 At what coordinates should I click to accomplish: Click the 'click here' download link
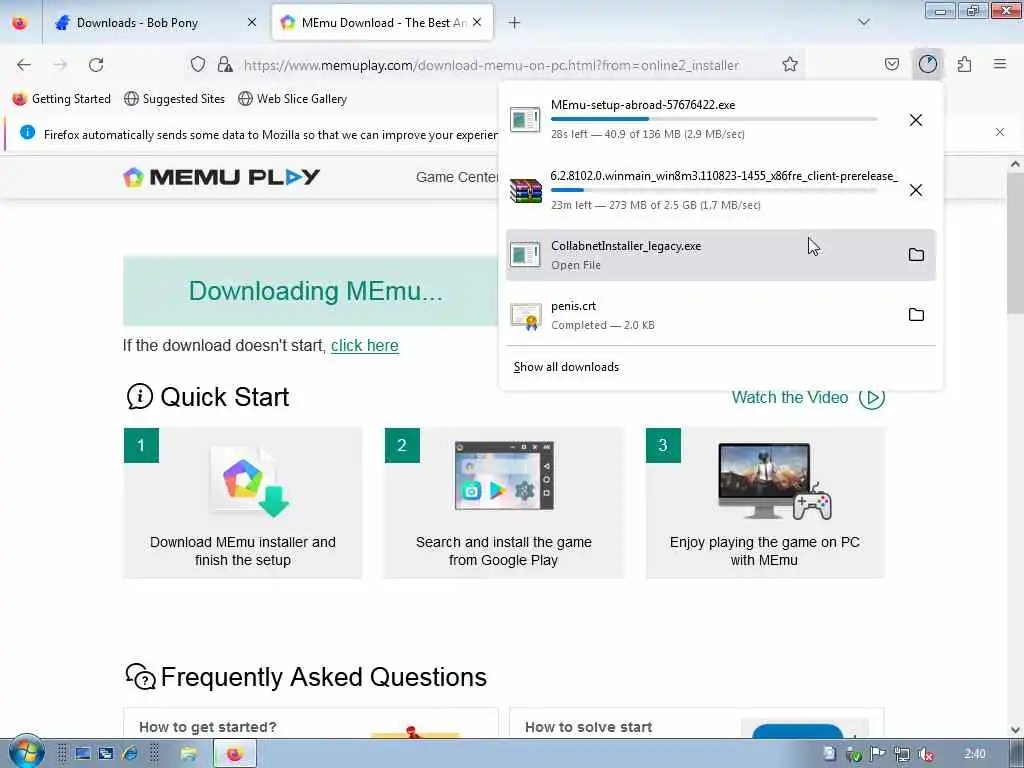364,345
